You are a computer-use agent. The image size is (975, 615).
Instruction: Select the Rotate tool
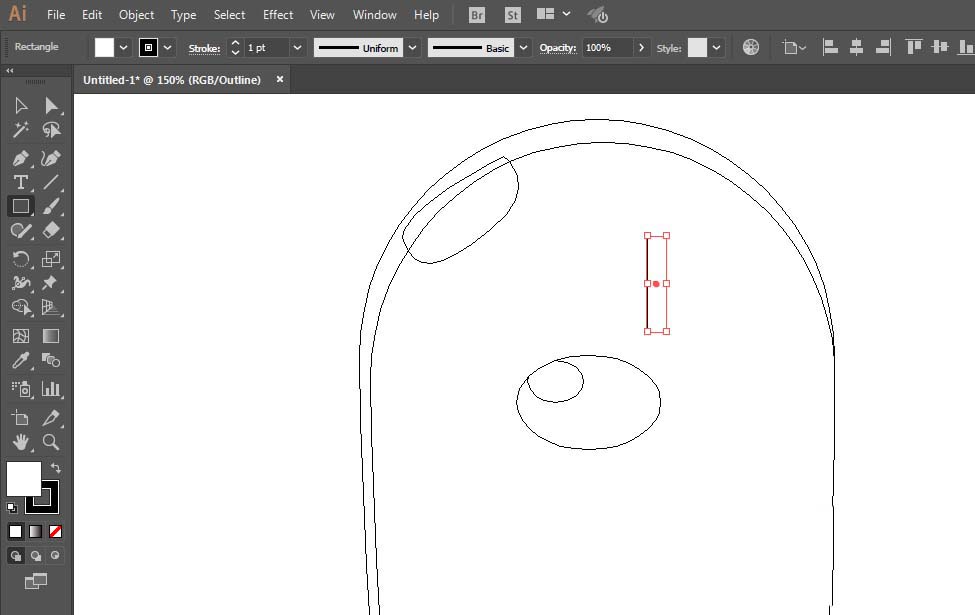coord(20,258)
